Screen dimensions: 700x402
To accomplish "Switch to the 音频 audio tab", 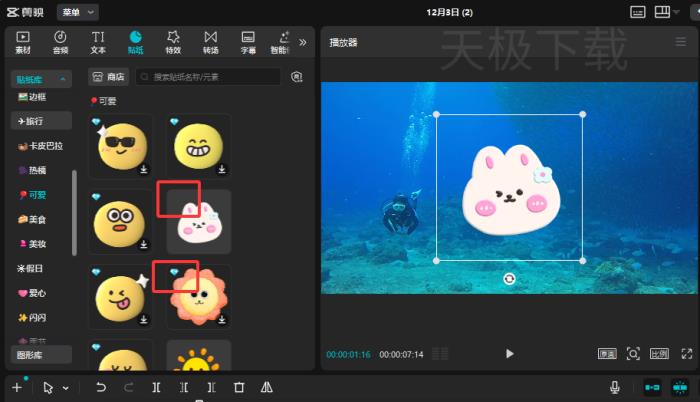I will pyautogui.click(x=60, y=42).
